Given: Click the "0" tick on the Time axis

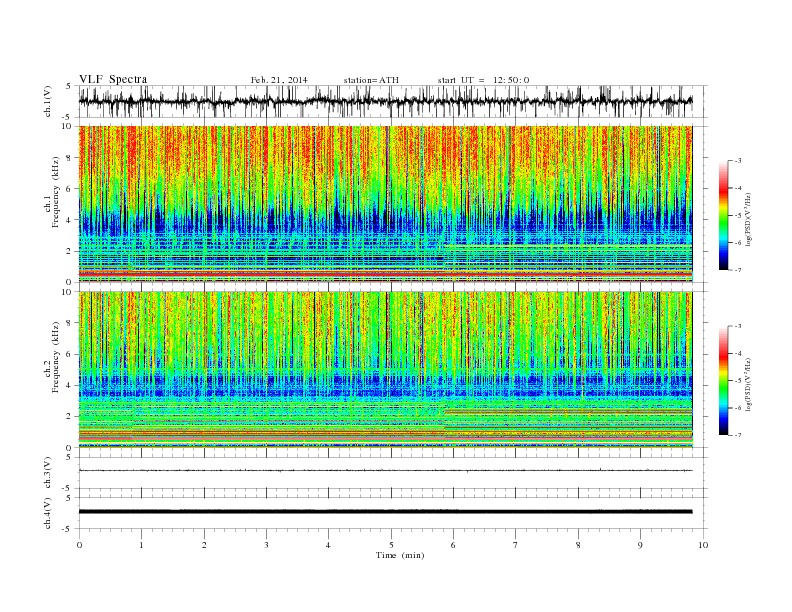Looking at the screenshot, I should coord(79,545).
